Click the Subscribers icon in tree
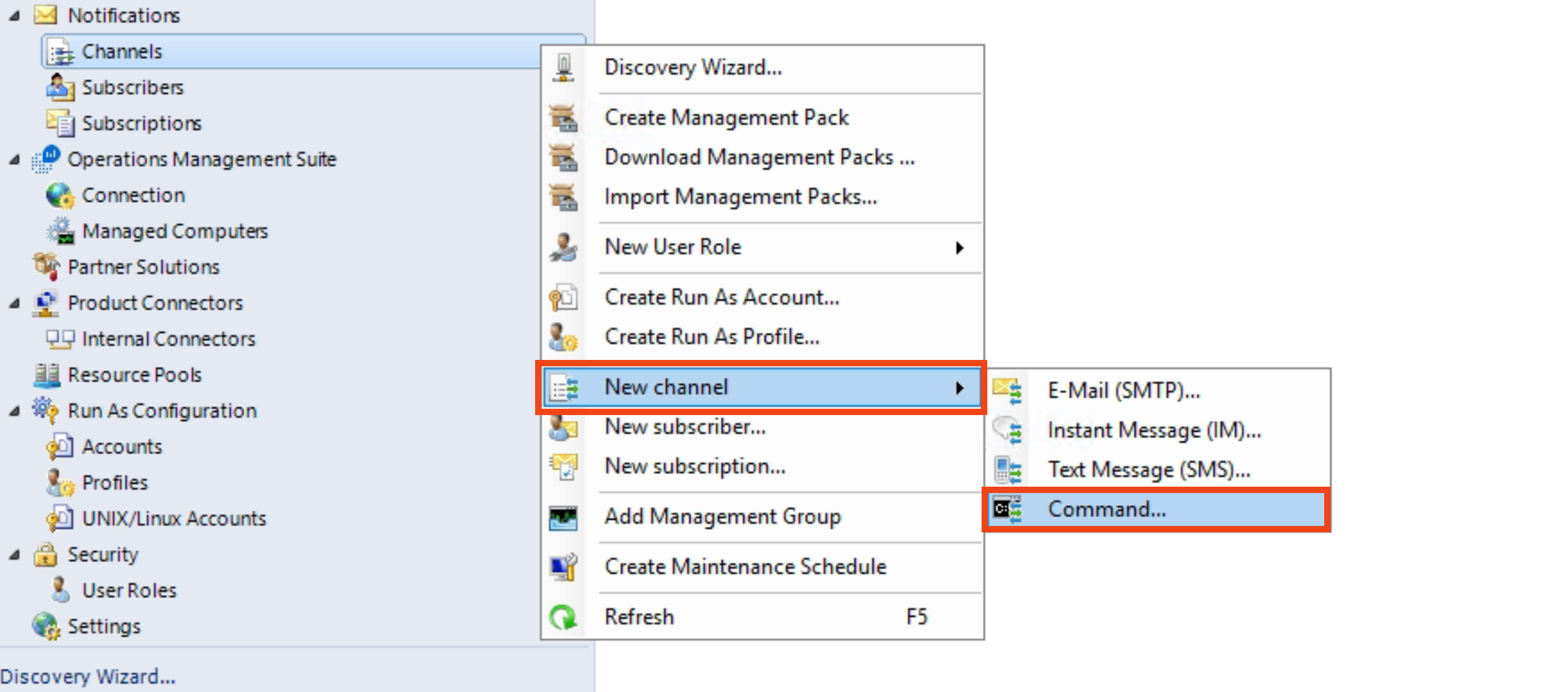 coord(60,87)
